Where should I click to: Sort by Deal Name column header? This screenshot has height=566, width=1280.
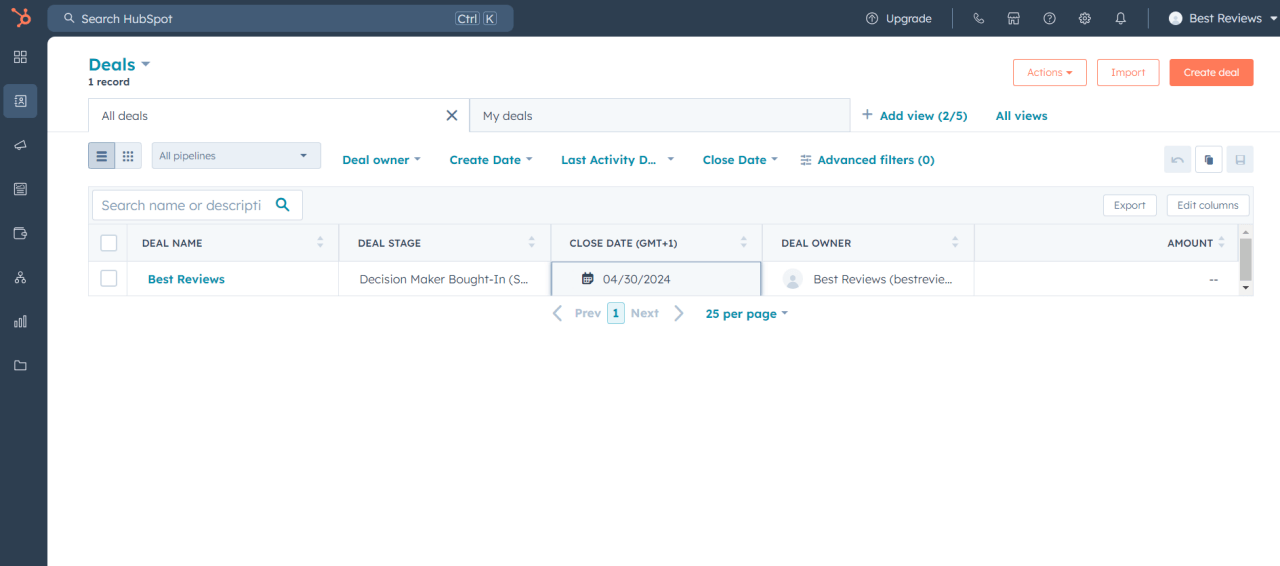(x=233, y=243)
